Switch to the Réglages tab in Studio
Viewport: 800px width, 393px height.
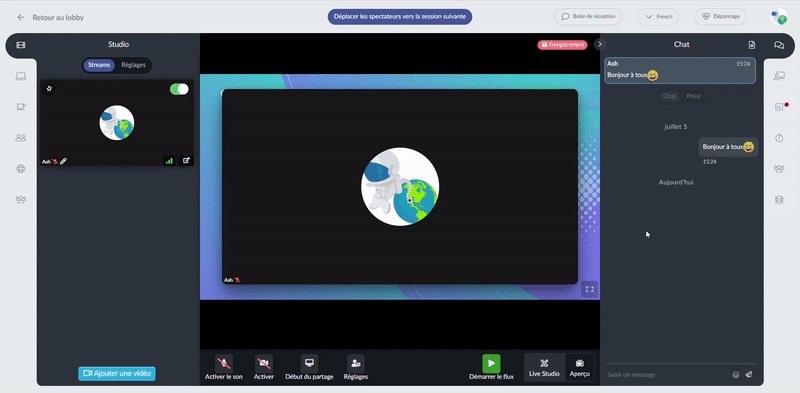click(133, 65)
